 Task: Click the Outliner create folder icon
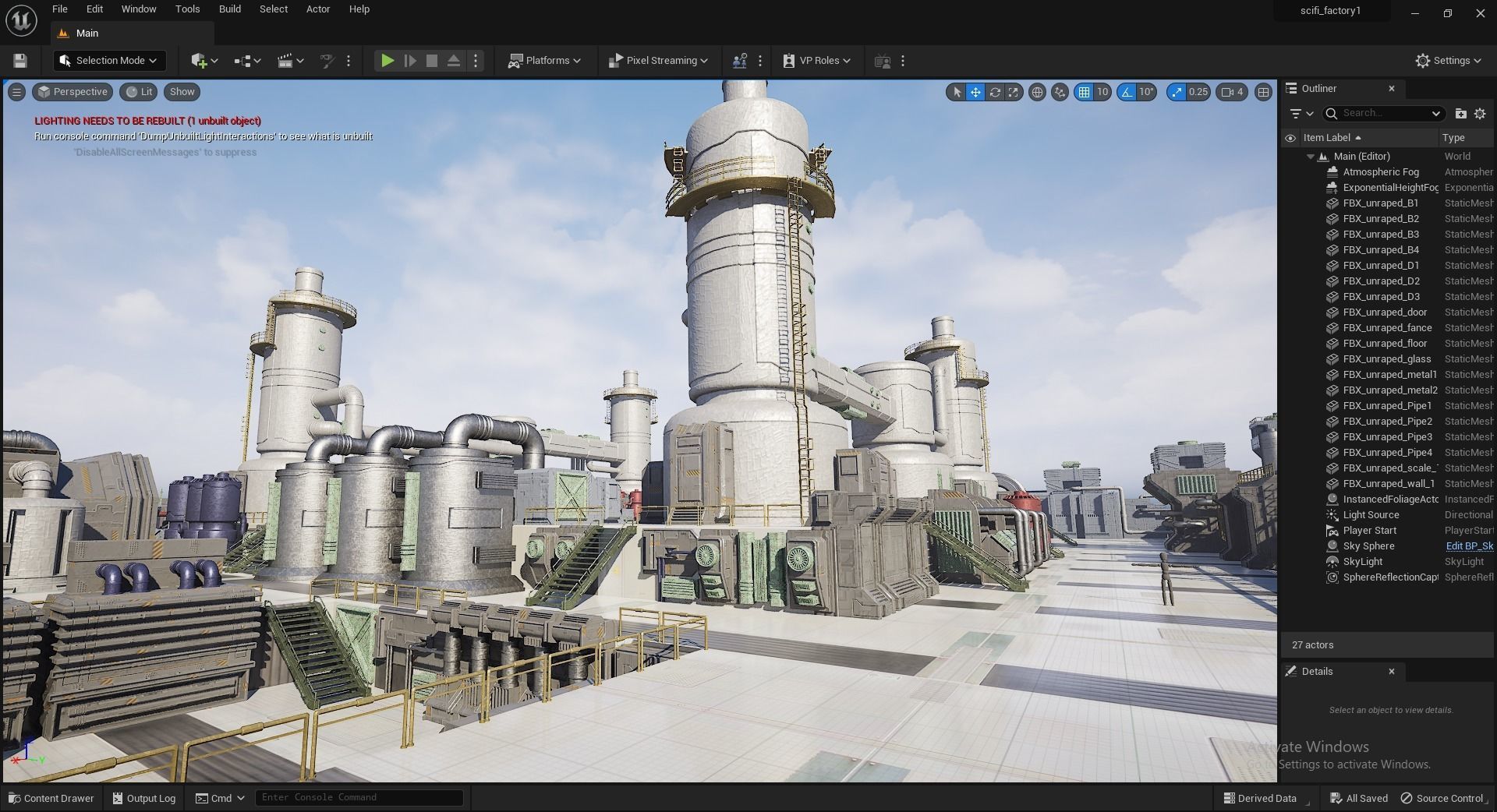[1460, 114]
